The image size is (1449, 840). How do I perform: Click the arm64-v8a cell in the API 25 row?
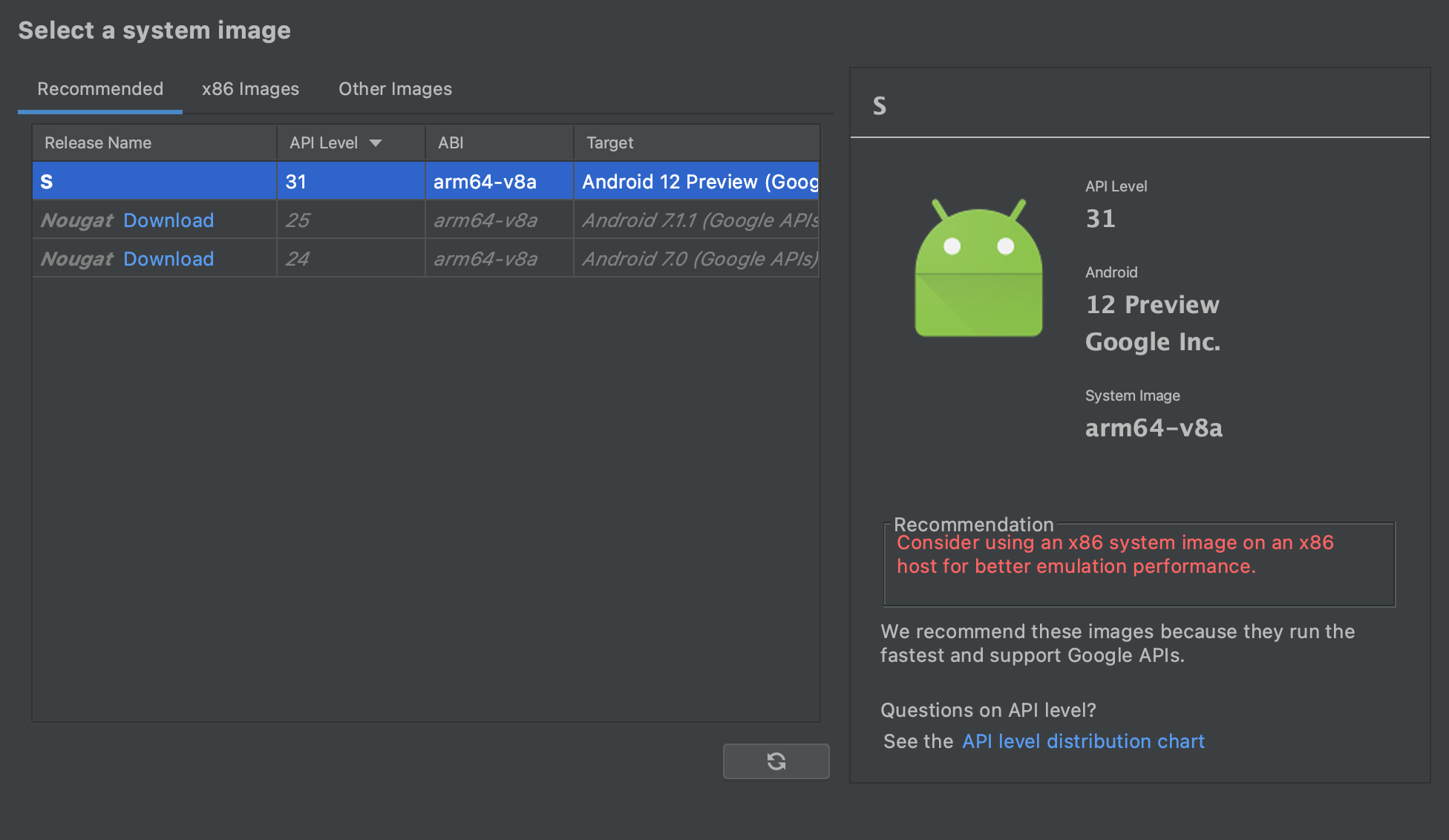pos(500,220)
